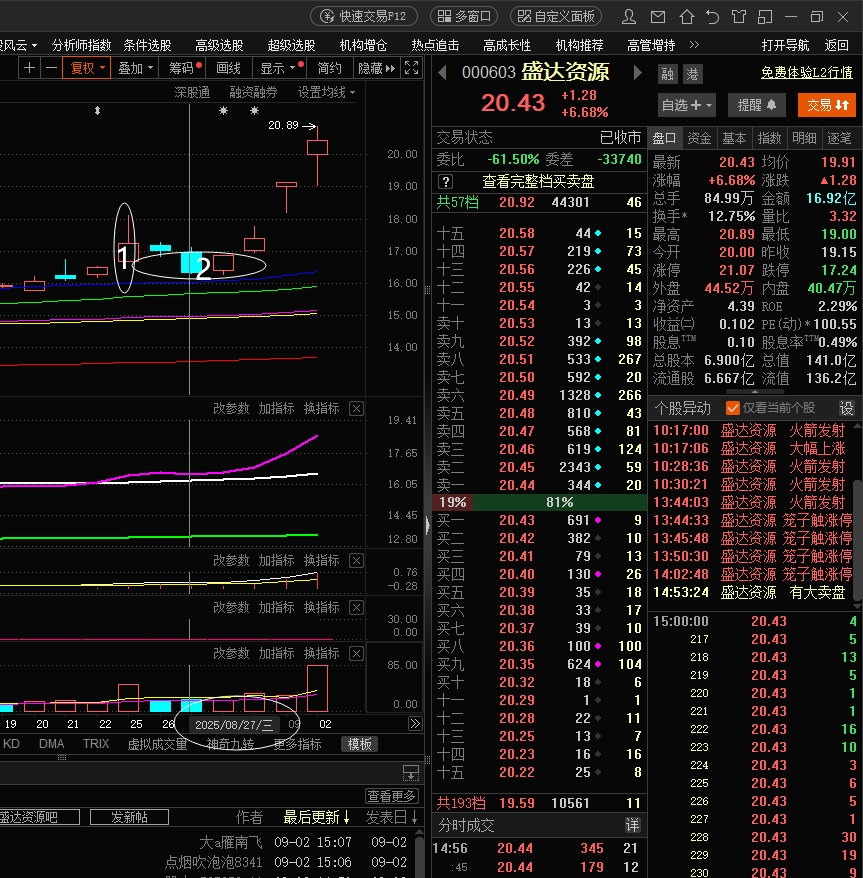Open 热点追击 menu item

pyautogui.click(x=435, y=45)
